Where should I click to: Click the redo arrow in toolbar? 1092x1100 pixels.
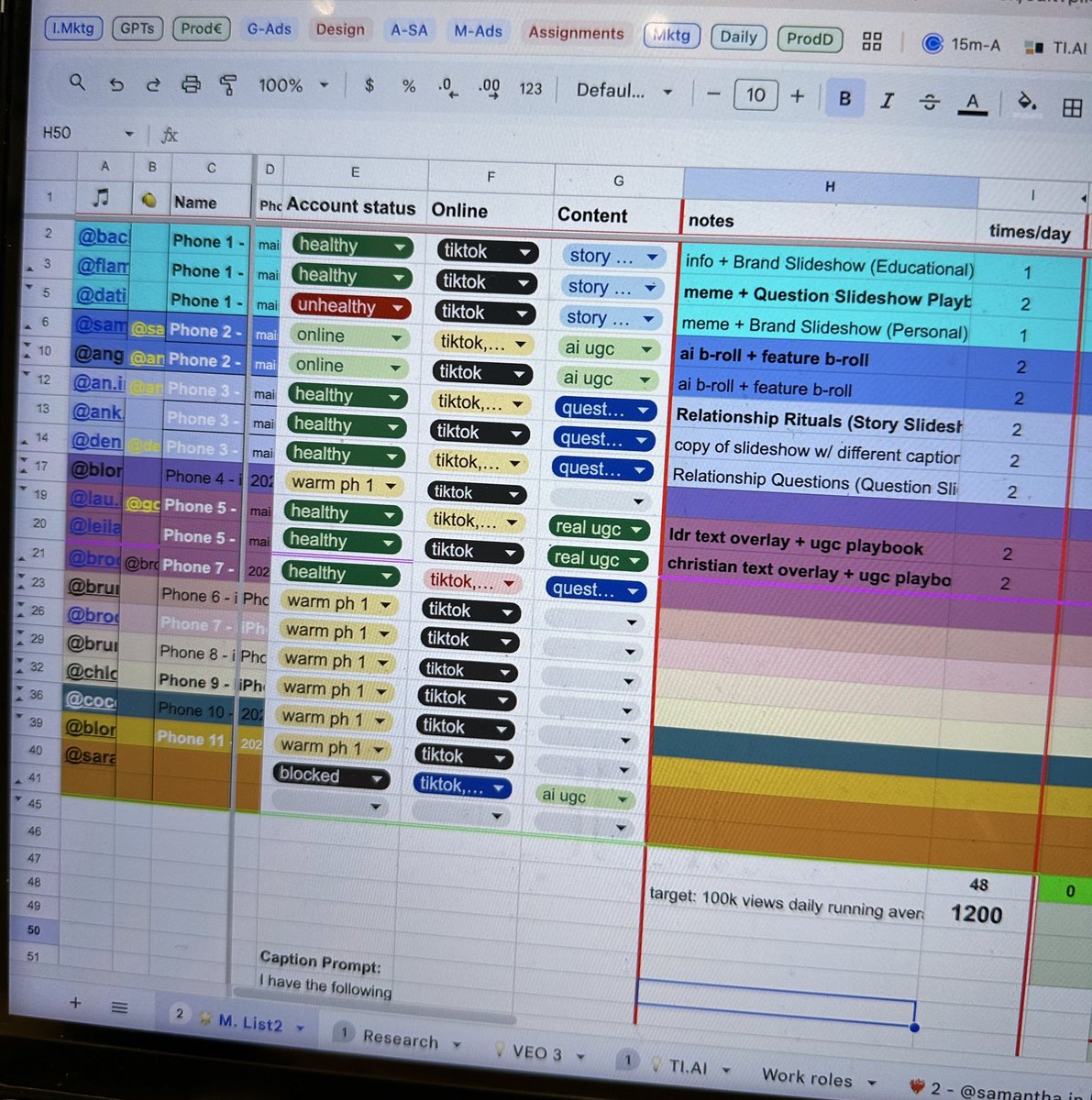click(152, 84)
